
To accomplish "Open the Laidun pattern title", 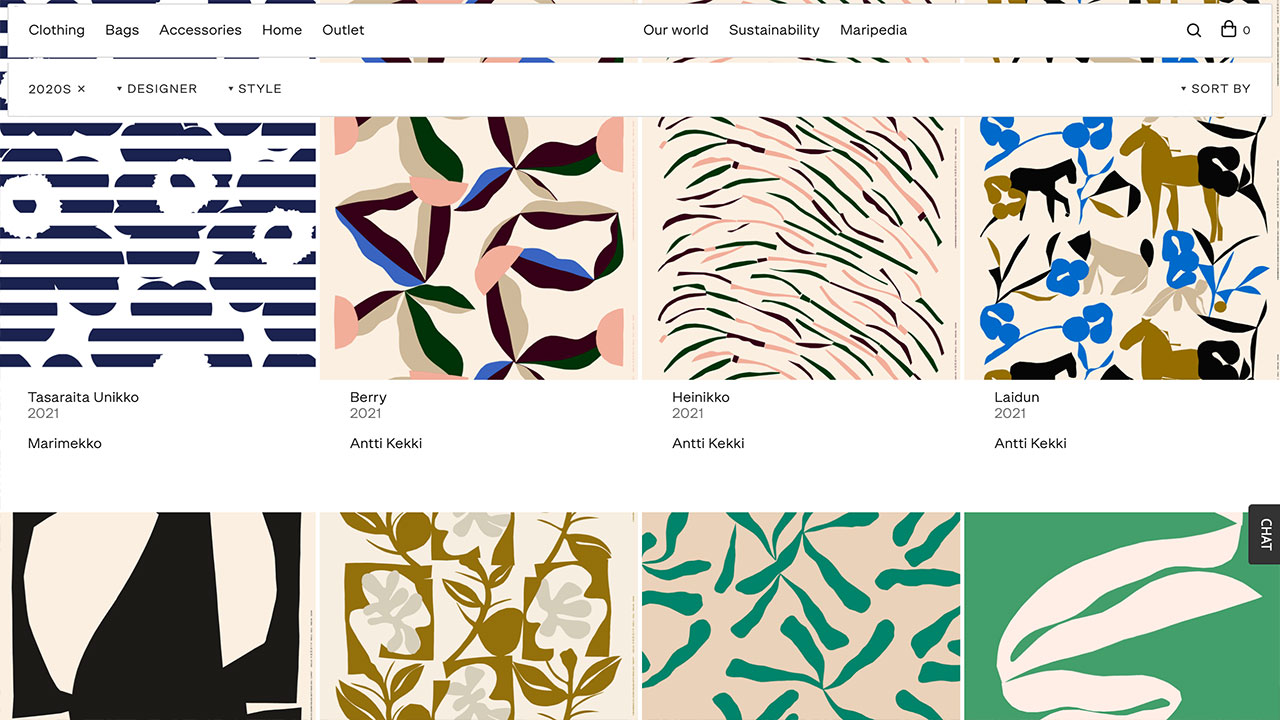I will pyautogui.click(x=1017, y=397).
